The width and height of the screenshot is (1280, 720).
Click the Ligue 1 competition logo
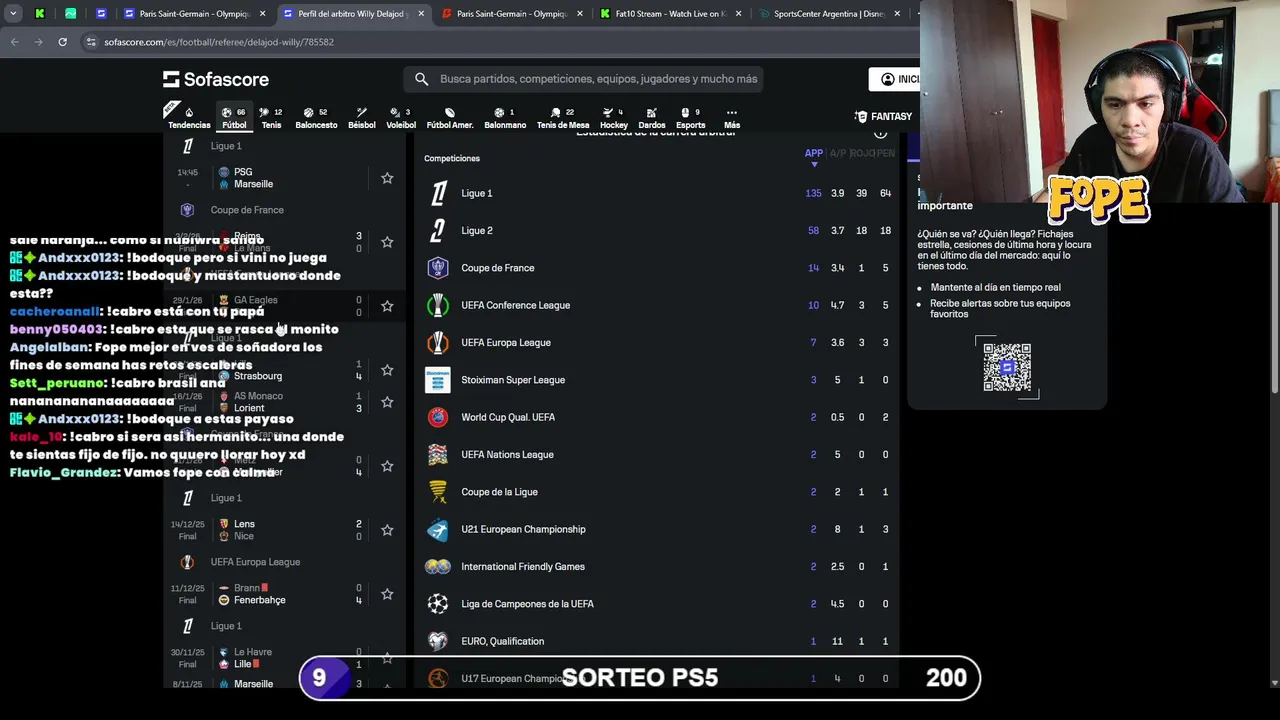[x=438, y=193]
